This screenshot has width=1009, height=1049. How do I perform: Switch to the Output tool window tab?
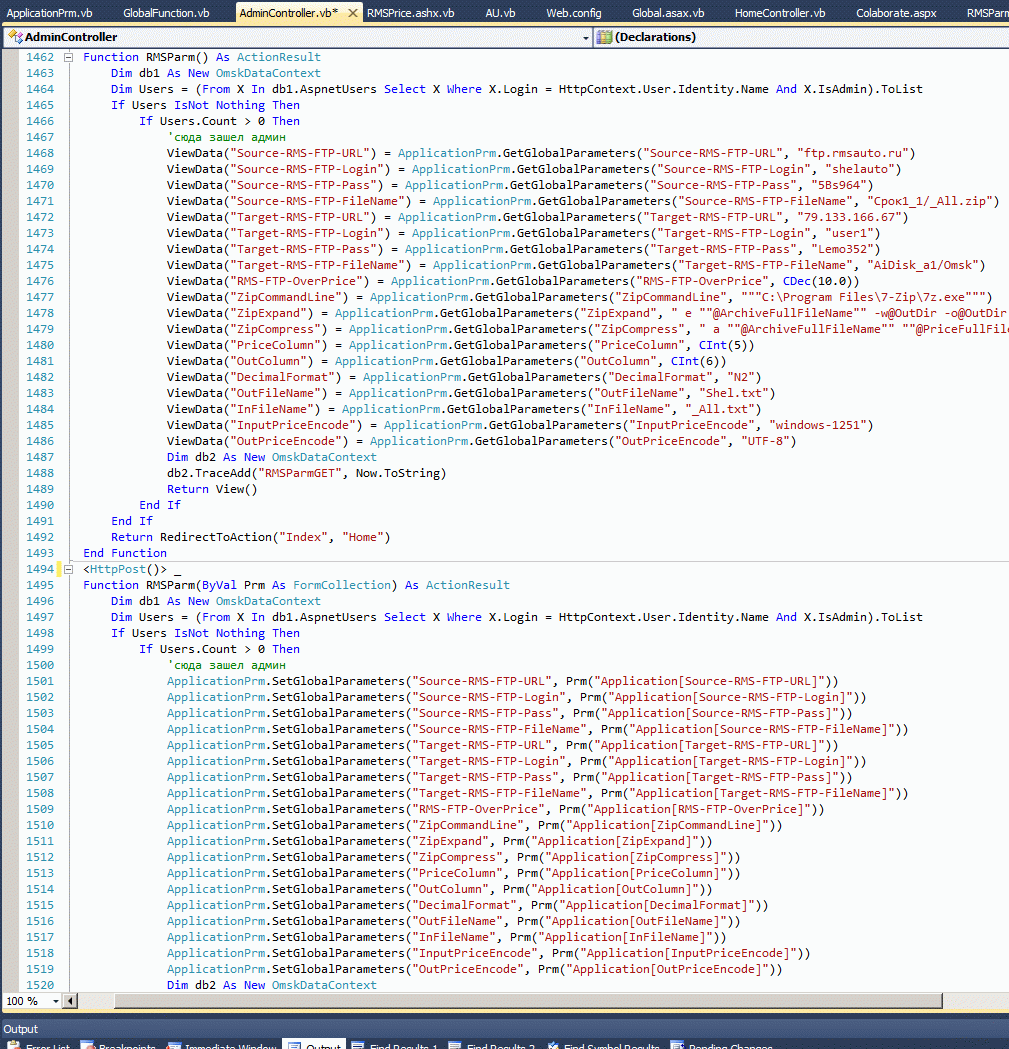[x=316, y=1046]
